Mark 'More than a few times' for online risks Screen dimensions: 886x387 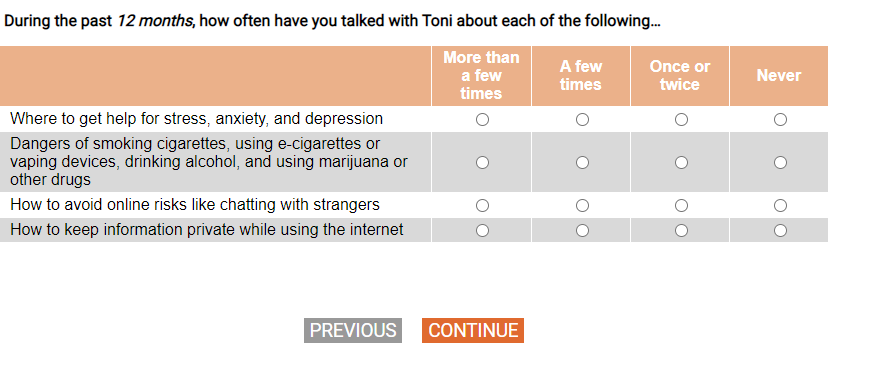pyautogui.click(x=482, y=206)
